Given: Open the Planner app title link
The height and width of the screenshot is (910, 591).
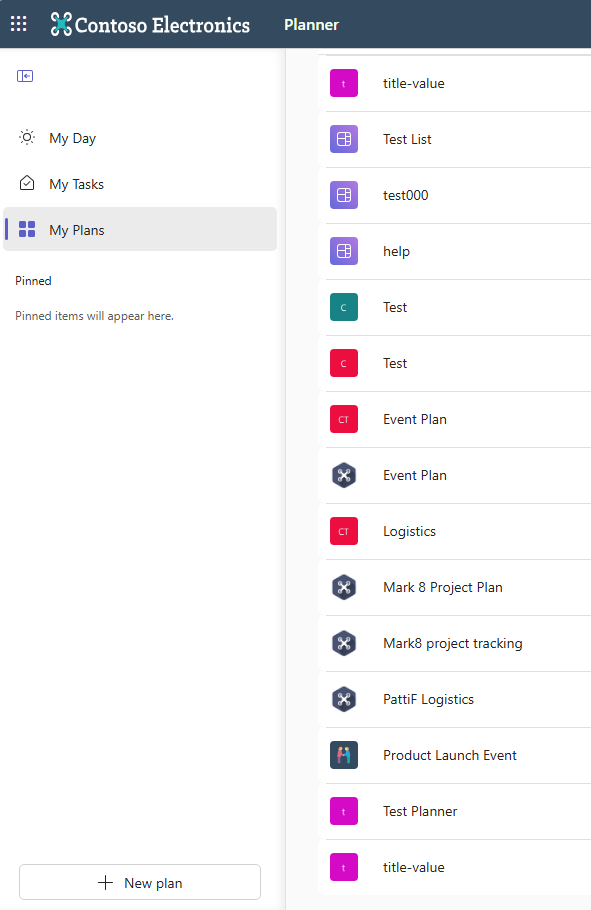Looking at the screenshot, I should coord(311,24).
